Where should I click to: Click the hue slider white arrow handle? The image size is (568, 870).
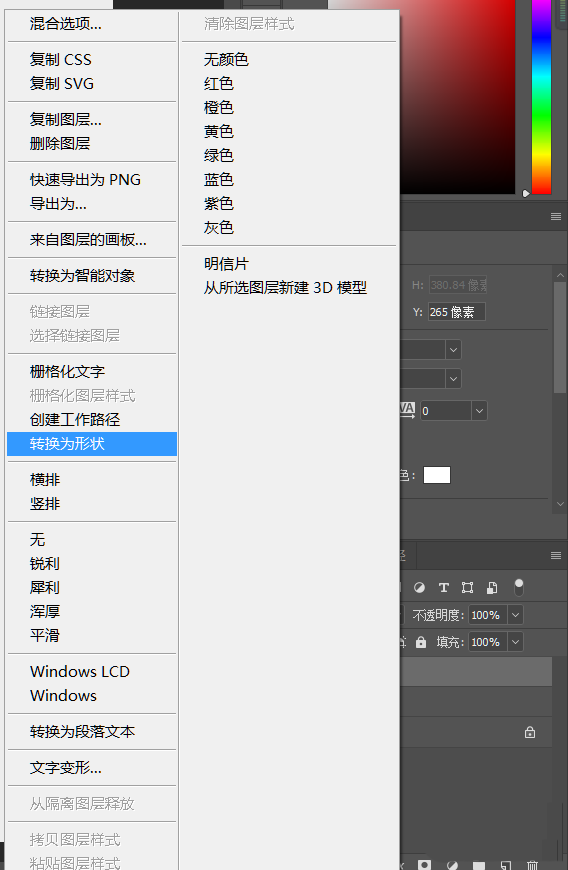(x=526, y=194)
